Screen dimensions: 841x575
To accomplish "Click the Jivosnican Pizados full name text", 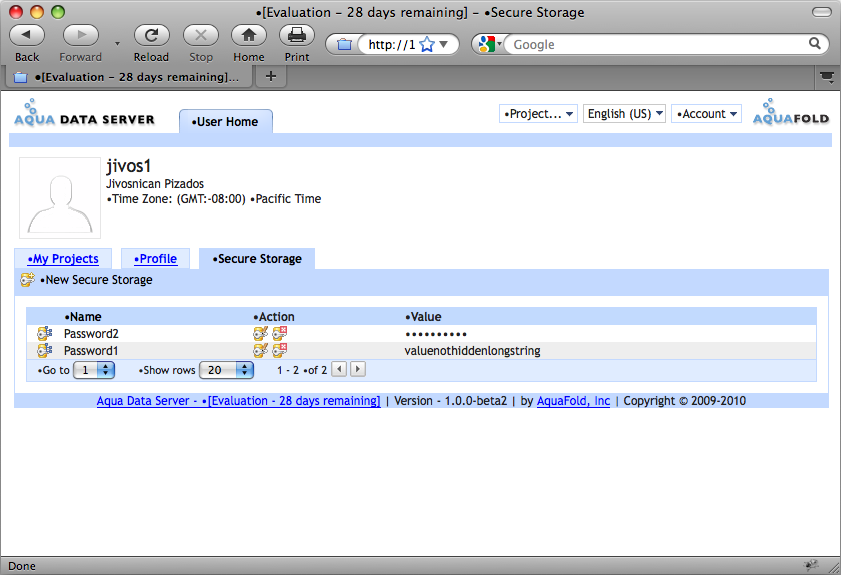I will click(x=155, y=184).
